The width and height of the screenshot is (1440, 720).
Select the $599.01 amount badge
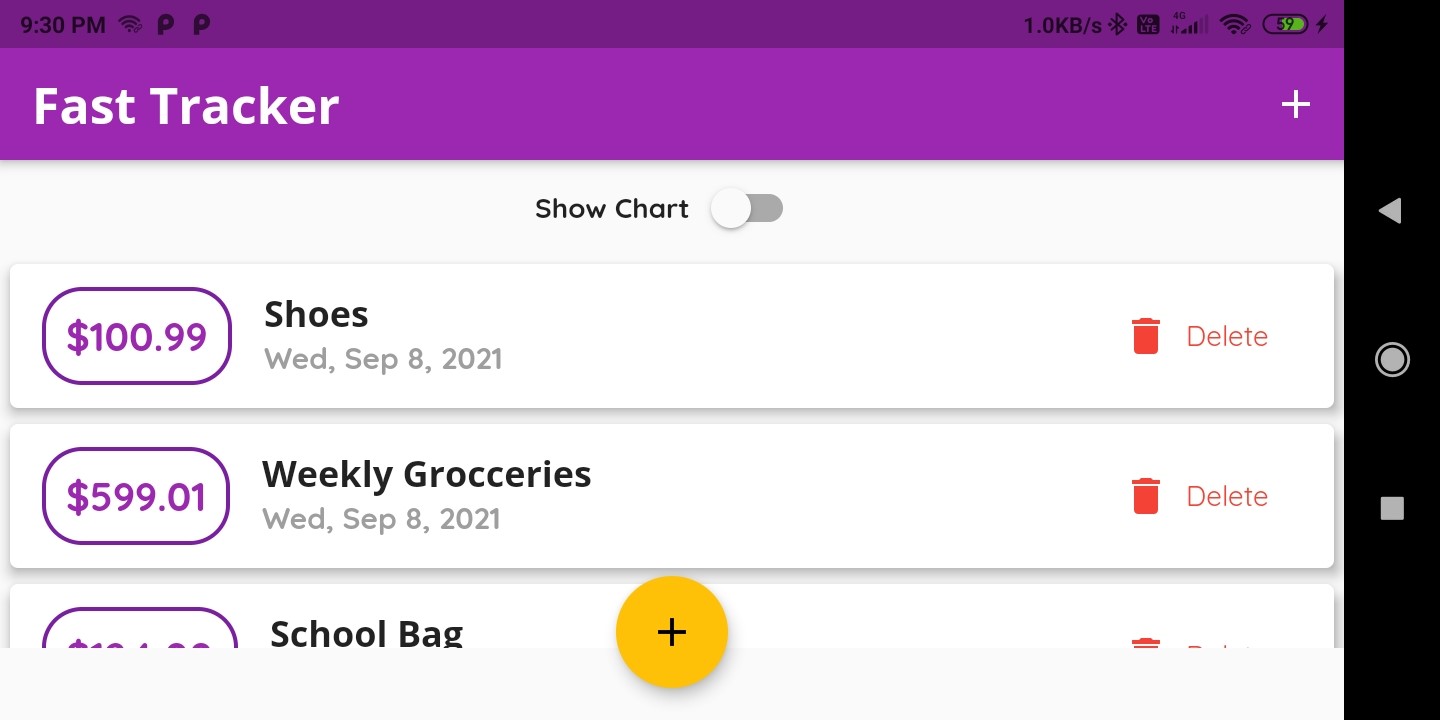pyautogui.click(x=135, y=496)
